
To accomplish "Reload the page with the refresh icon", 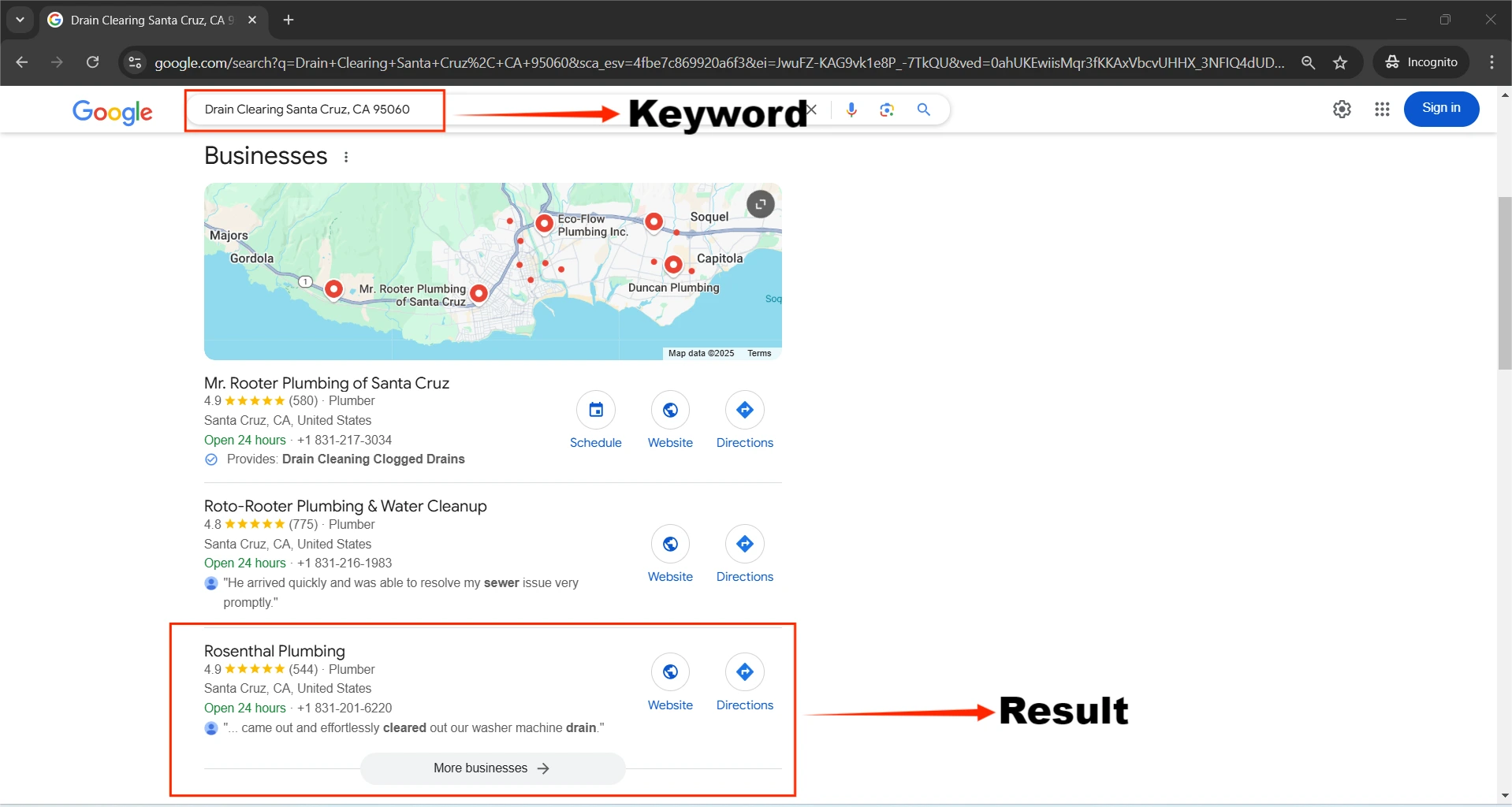I will (92, 62).
